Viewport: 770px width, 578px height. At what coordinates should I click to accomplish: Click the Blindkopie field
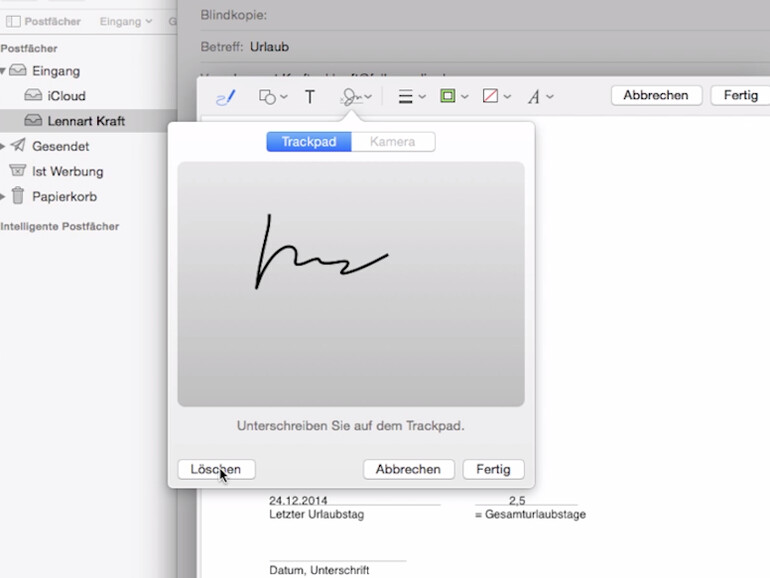click(485, 15)
